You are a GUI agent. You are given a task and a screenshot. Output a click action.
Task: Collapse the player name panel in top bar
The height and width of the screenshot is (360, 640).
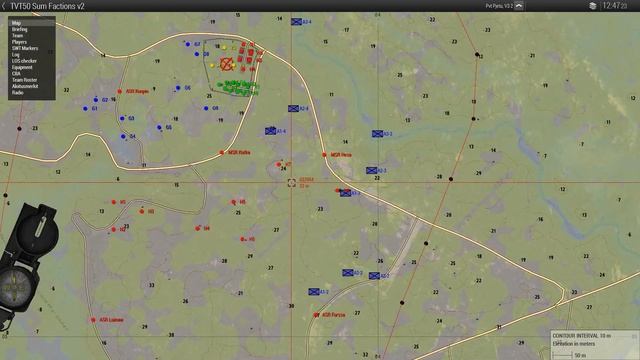[519, 6]
